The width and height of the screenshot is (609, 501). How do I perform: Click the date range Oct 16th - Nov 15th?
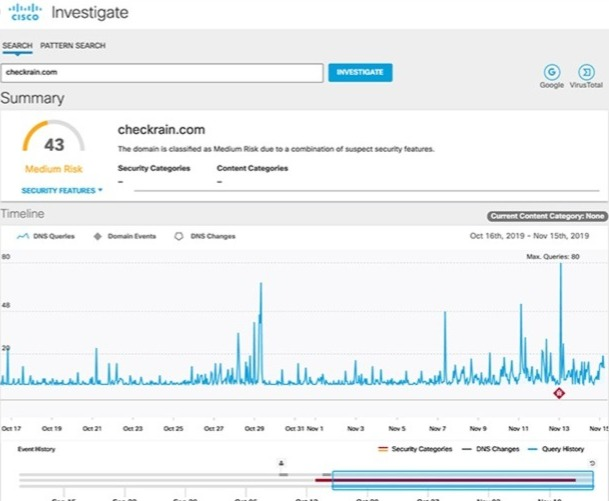pyautogui.click(x=529, y=236)
